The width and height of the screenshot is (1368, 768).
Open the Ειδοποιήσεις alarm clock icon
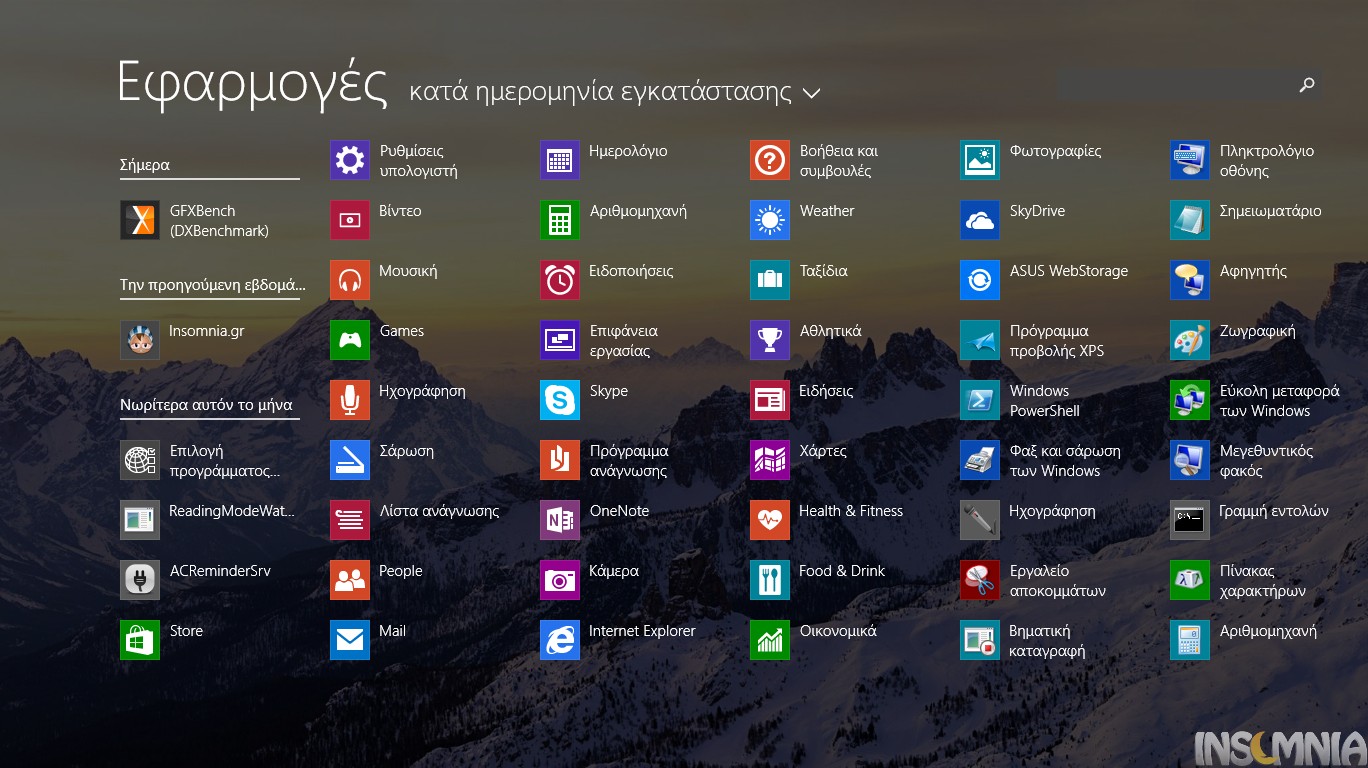click(x=560, y=280)
